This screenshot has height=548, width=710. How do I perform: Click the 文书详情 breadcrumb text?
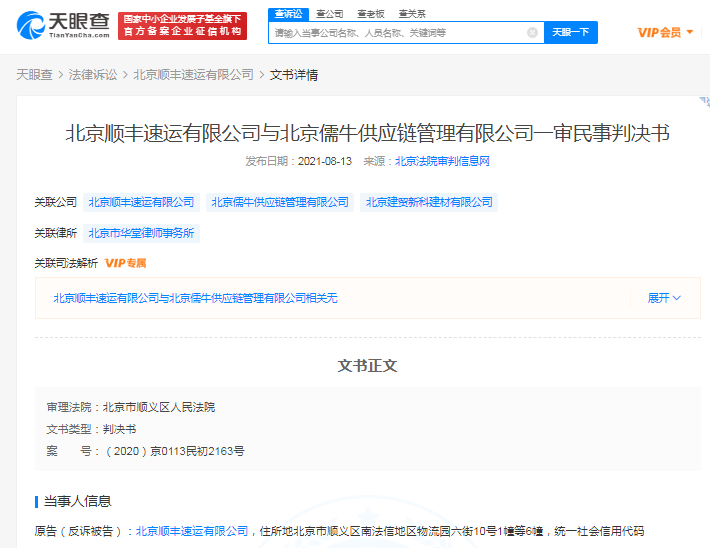(x=294, y=75)
